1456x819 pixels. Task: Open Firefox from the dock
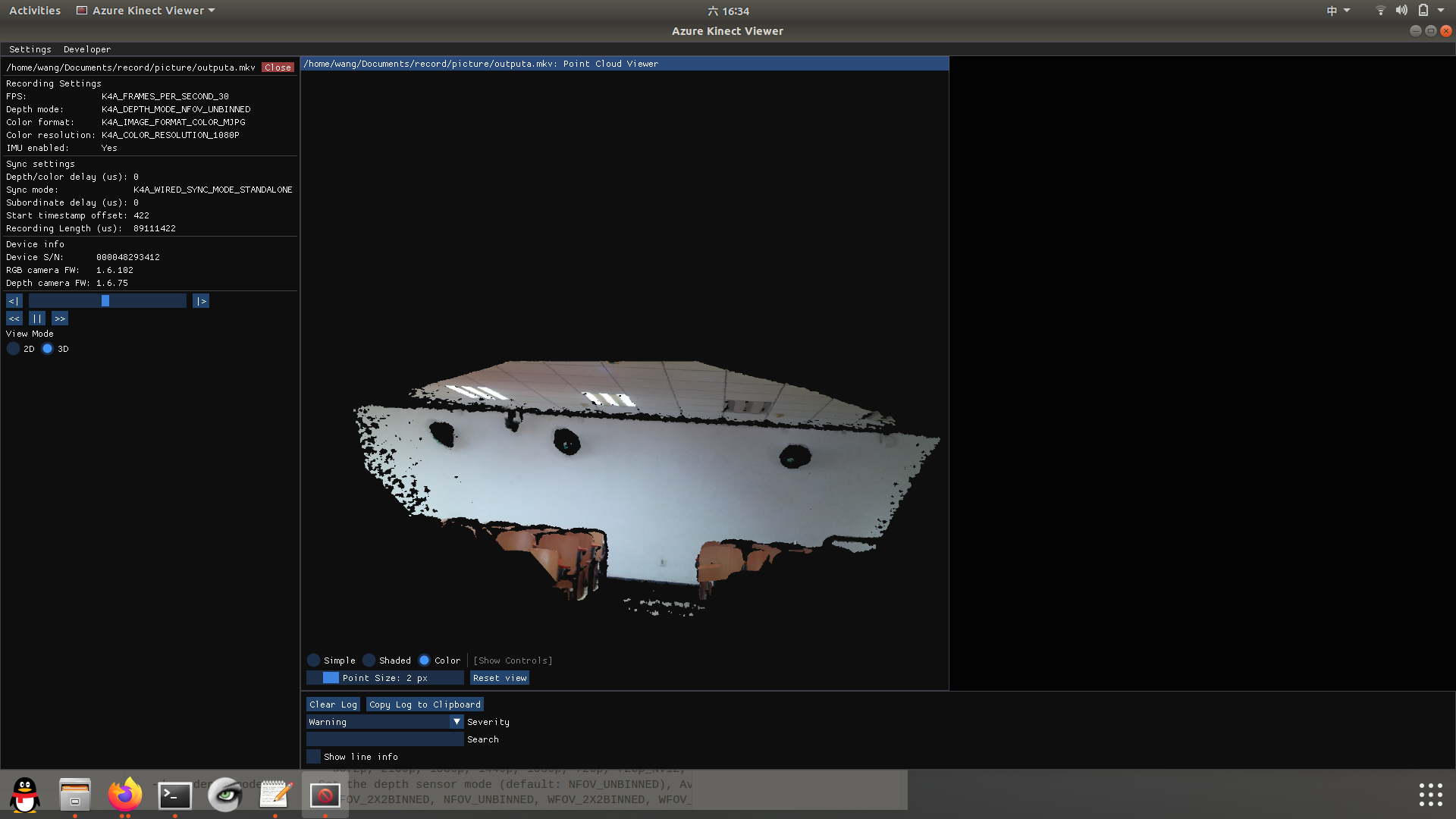(124, 795)
